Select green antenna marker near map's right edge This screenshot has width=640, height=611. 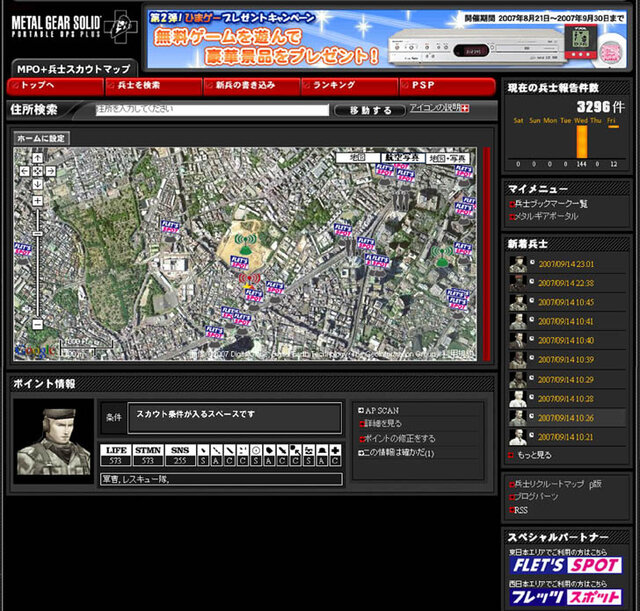coord(442,256)
